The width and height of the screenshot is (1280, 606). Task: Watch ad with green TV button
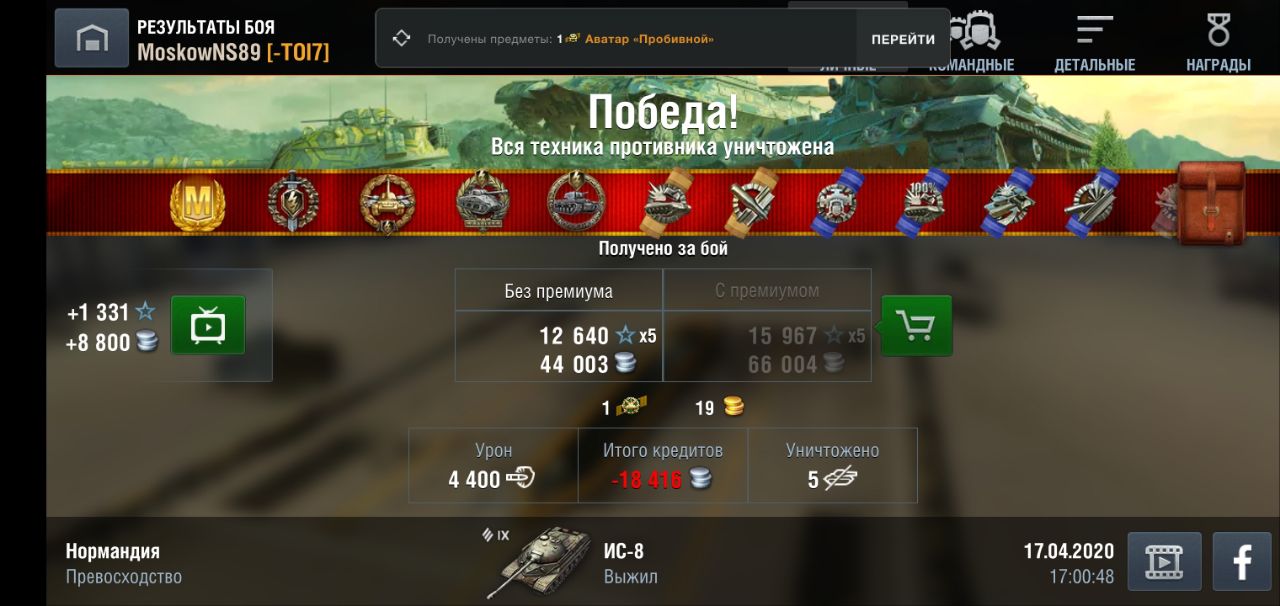(208, 325)
